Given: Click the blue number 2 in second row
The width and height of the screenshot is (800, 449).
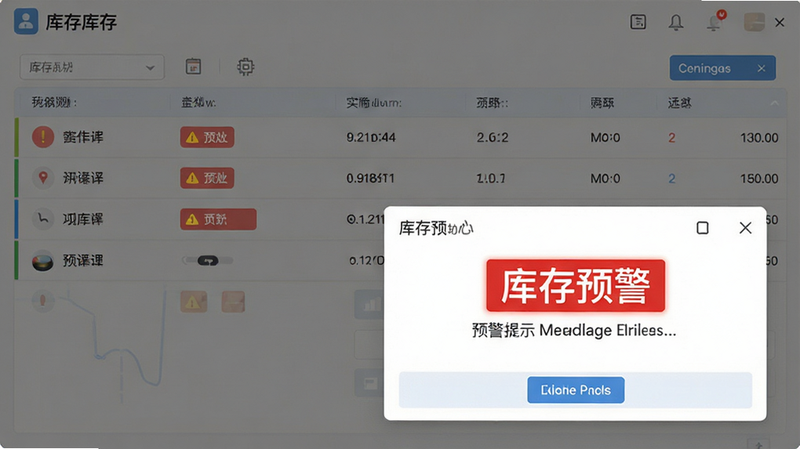Looking at the screenshot, I should [x=672, y=179].
